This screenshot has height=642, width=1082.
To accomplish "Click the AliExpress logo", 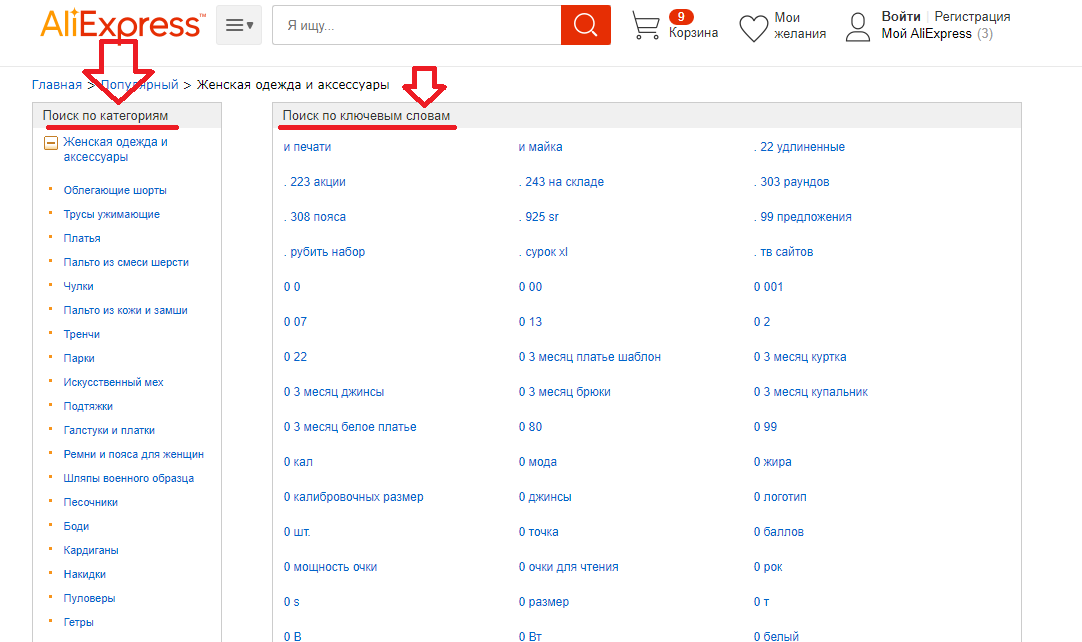I will (x=122, y=23).
